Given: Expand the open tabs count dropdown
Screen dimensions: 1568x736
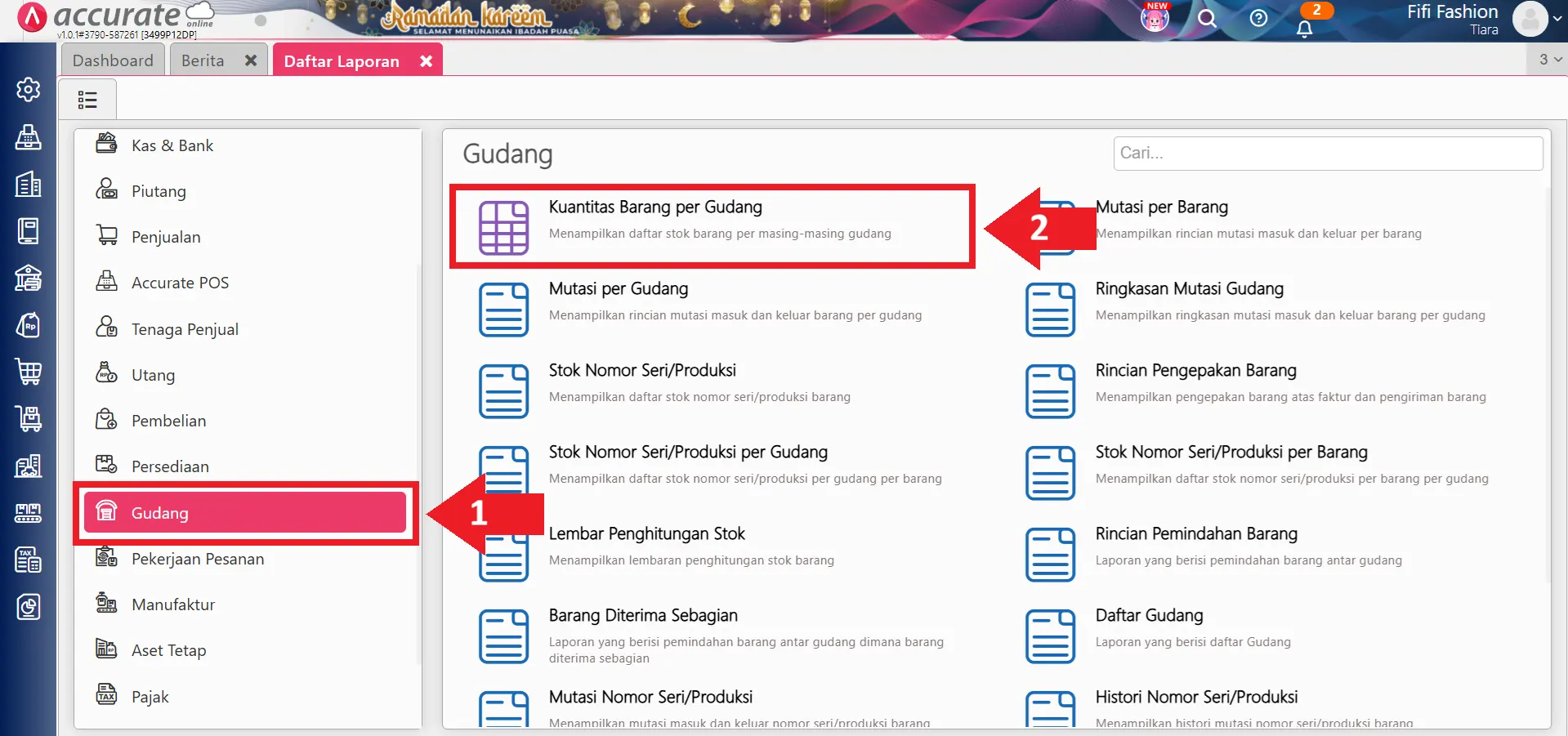Looking at the screenshot, I should click(1549, 60).
